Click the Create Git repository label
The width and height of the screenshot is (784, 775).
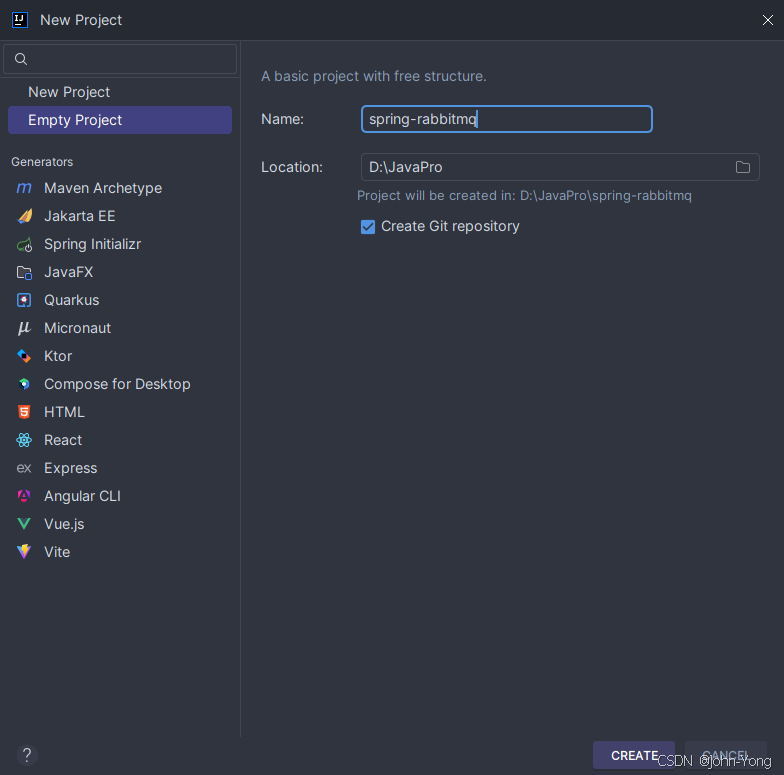point(450,226)
